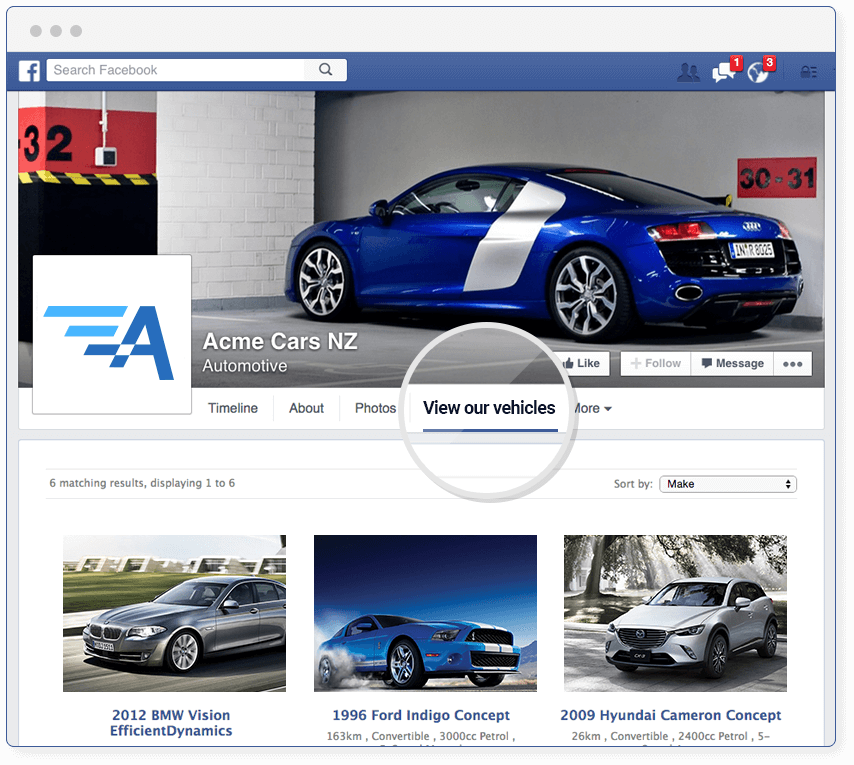Open 1996 Ford Indigo Concept listing link

421,715
